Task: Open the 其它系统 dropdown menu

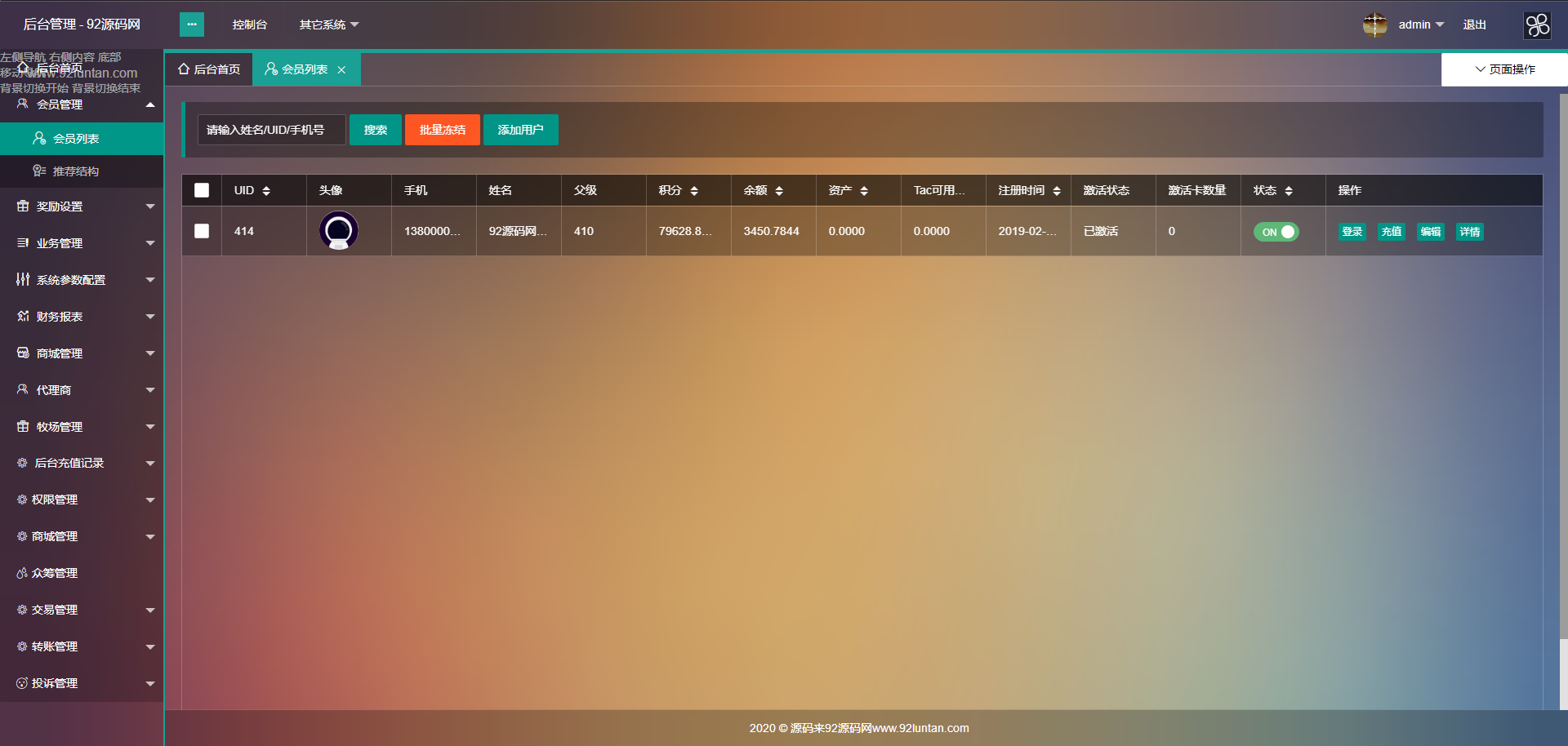Action: point(329,24)
